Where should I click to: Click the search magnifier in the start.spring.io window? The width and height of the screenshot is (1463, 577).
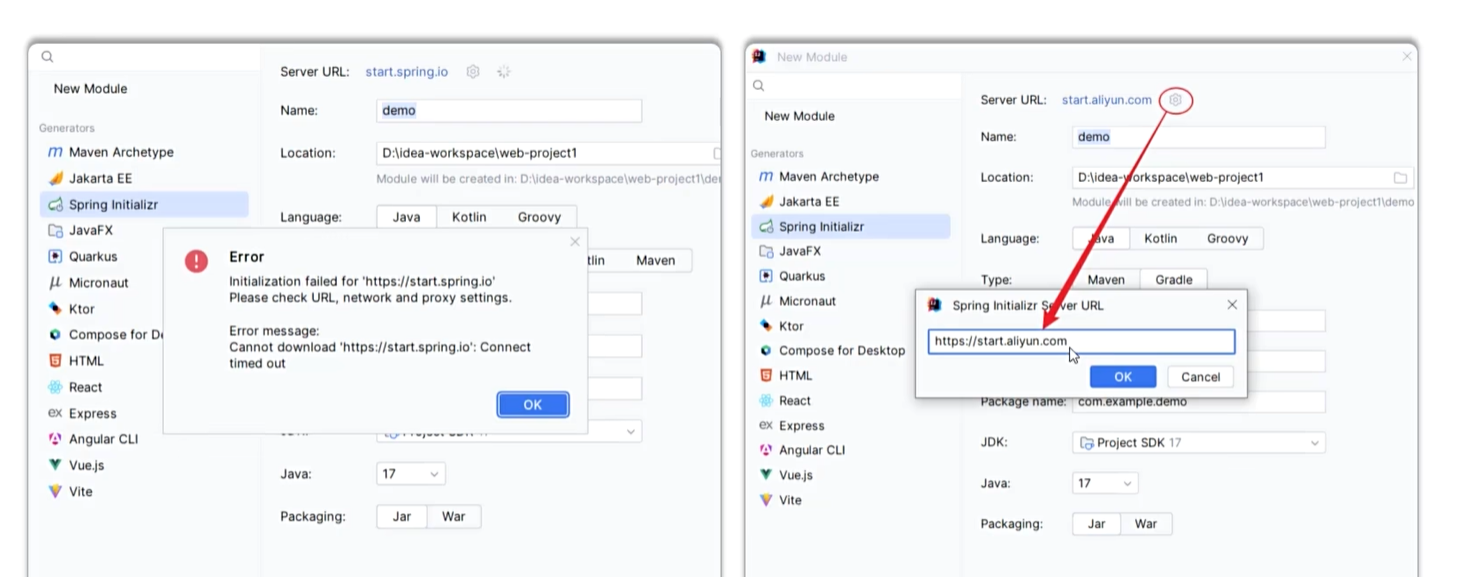point(47,57)
